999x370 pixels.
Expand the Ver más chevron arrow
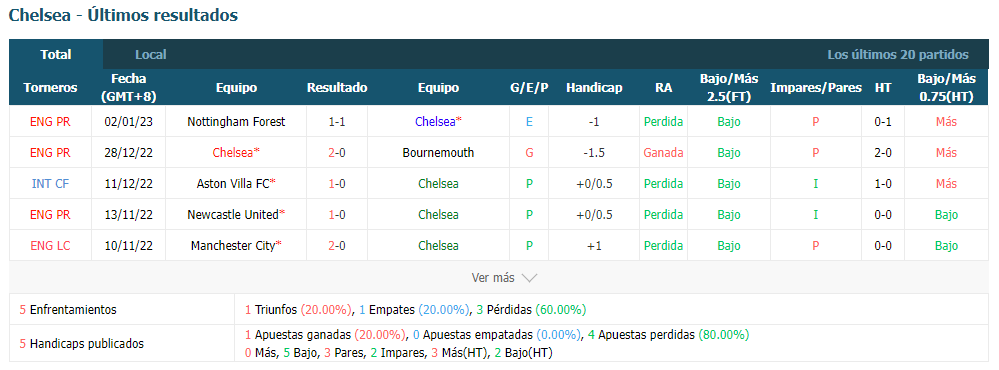pos(529,278)
